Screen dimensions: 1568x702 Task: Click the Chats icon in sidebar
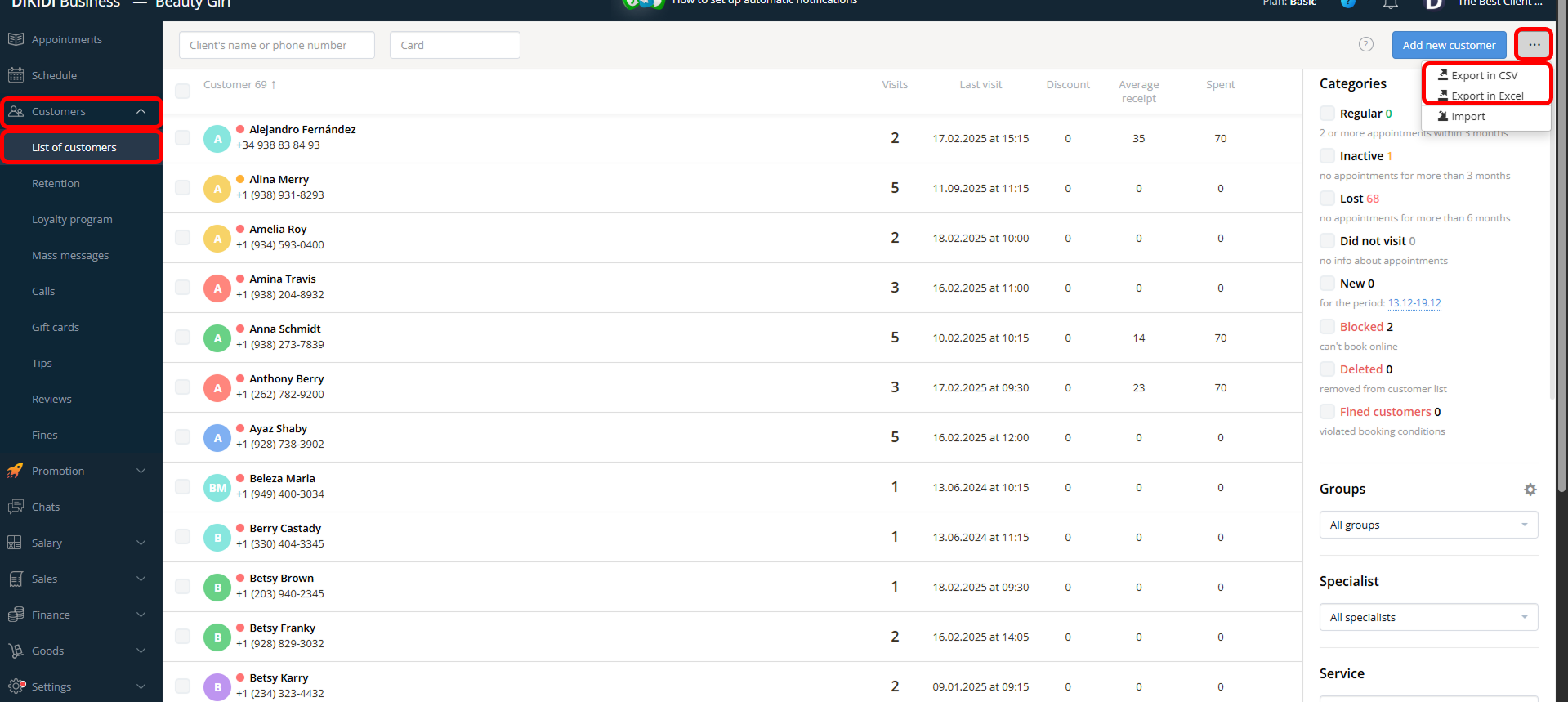click(x=16, y=507)
